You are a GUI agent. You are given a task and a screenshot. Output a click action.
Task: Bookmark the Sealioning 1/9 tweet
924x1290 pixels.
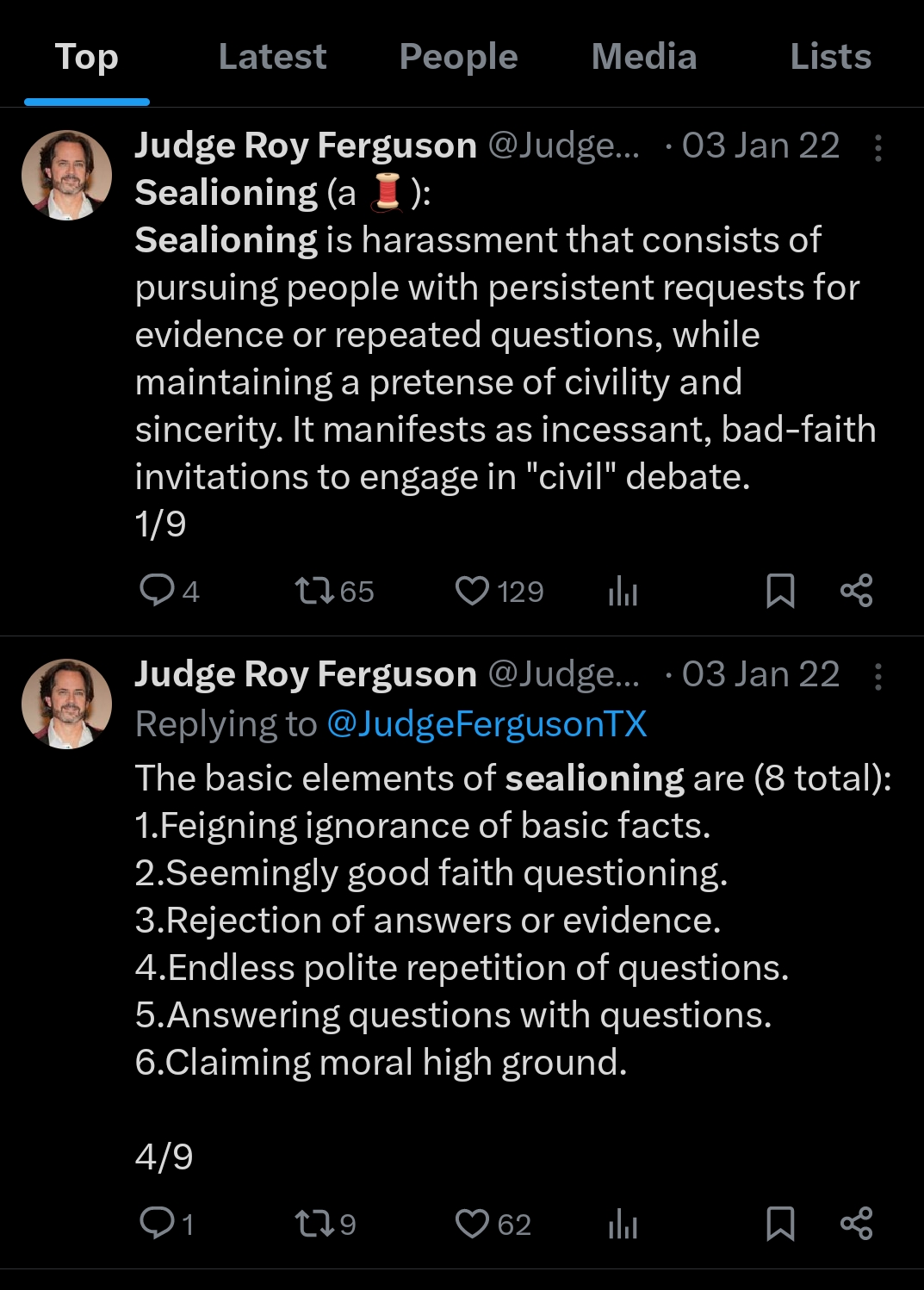[780, 591]
